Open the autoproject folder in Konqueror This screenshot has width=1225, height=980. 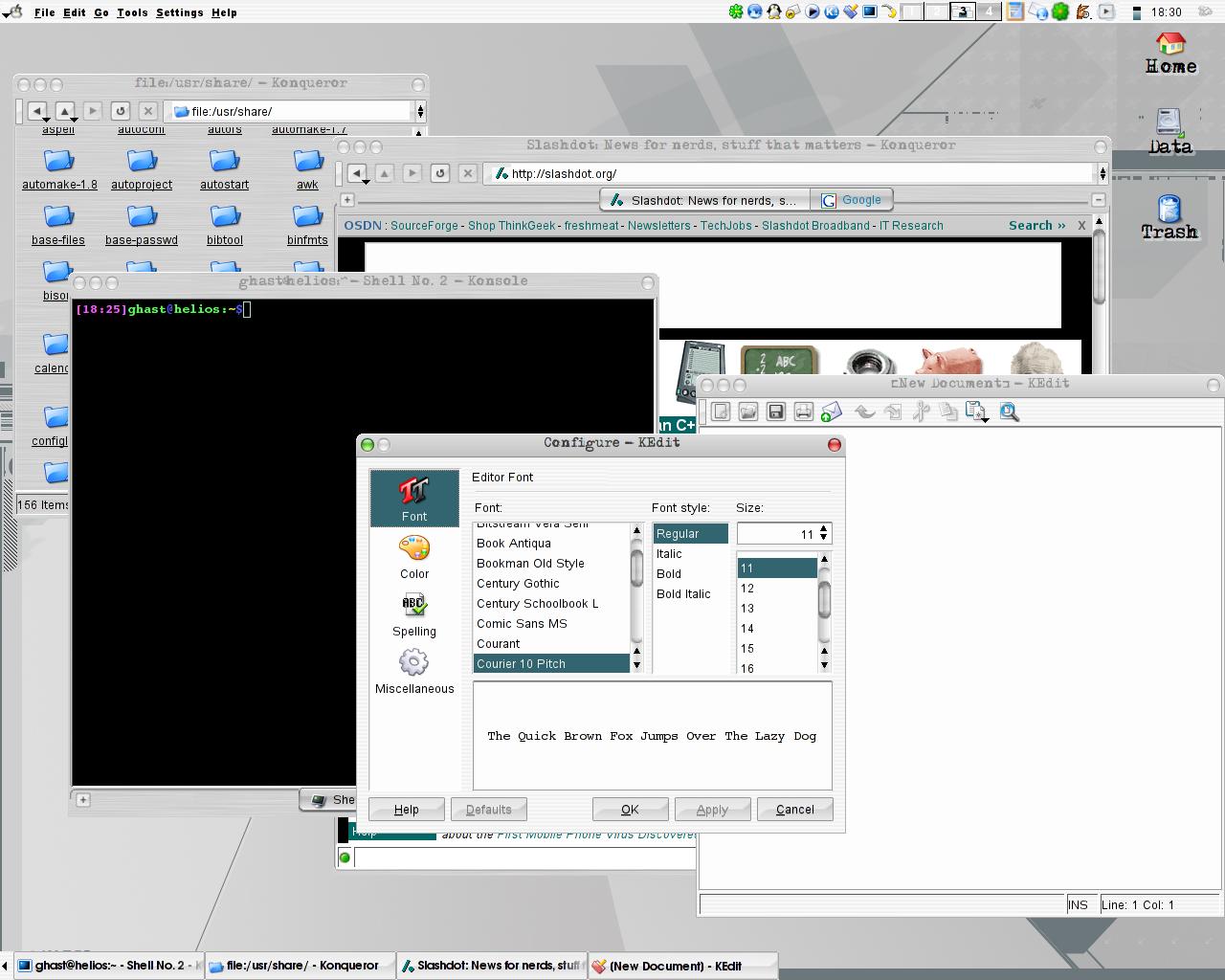pyautogui.click(x=142, y=170)
